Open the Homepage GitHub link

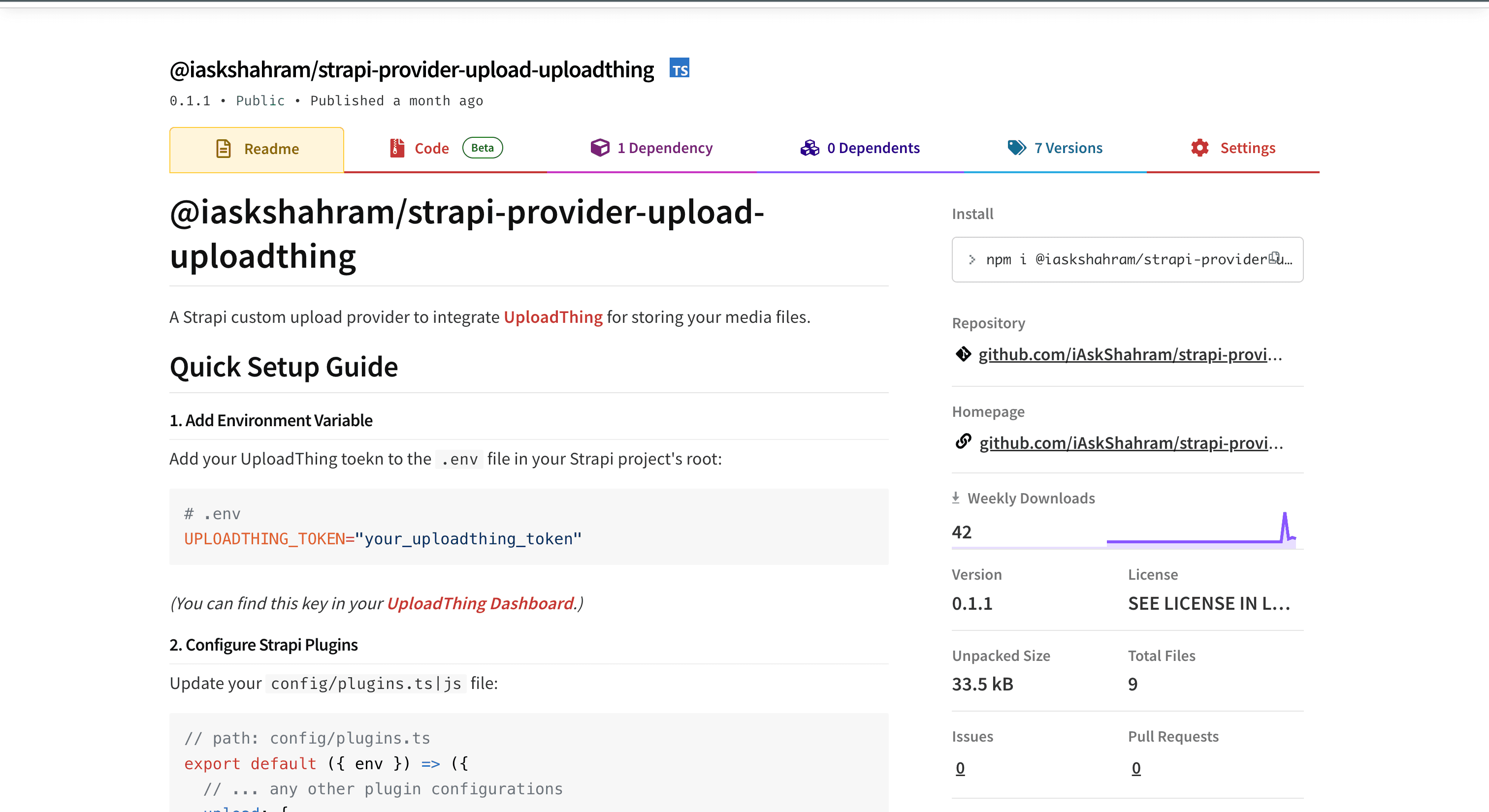(1131, 442)
